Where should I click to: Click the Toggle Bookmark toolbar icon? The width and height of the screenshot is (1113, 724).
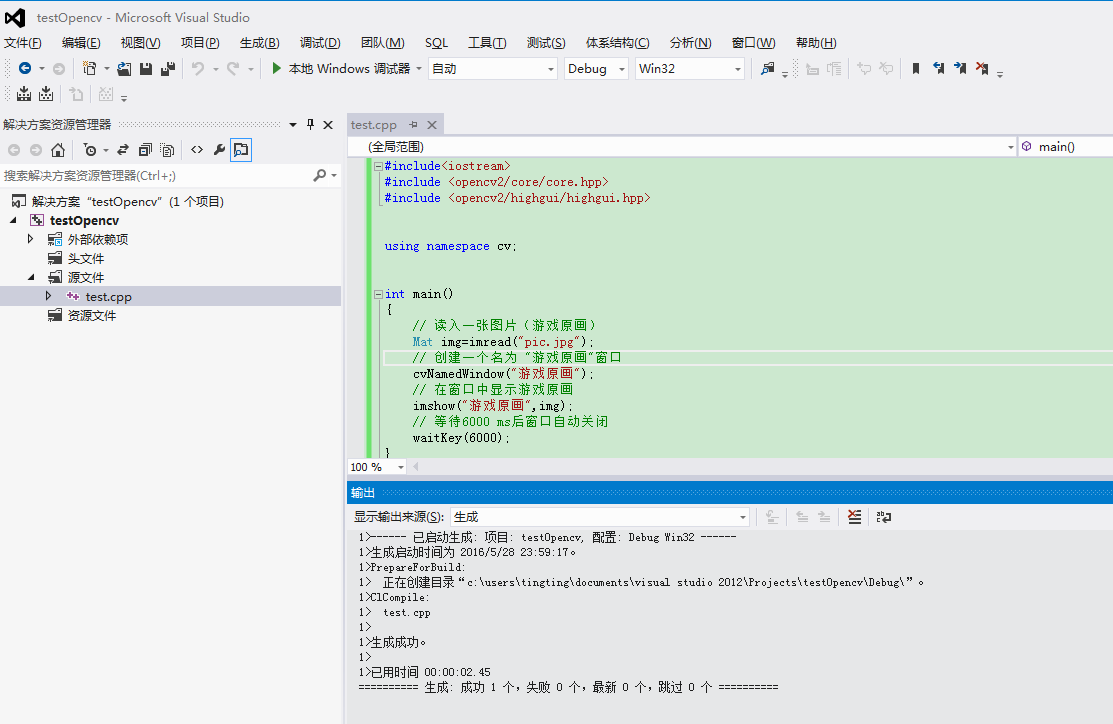(x=915, y=69)
